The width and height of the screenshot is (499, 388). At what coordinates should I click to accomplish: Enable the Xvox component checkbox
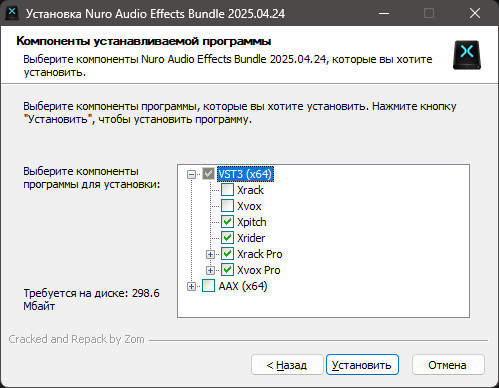click(x=227, y=206)
